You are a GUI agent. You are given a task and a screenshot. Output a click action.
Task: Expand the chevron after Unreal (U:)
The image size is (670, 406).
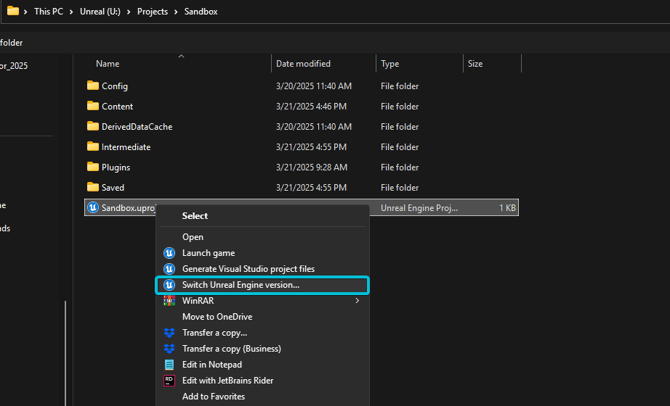(x=129, y=12)
